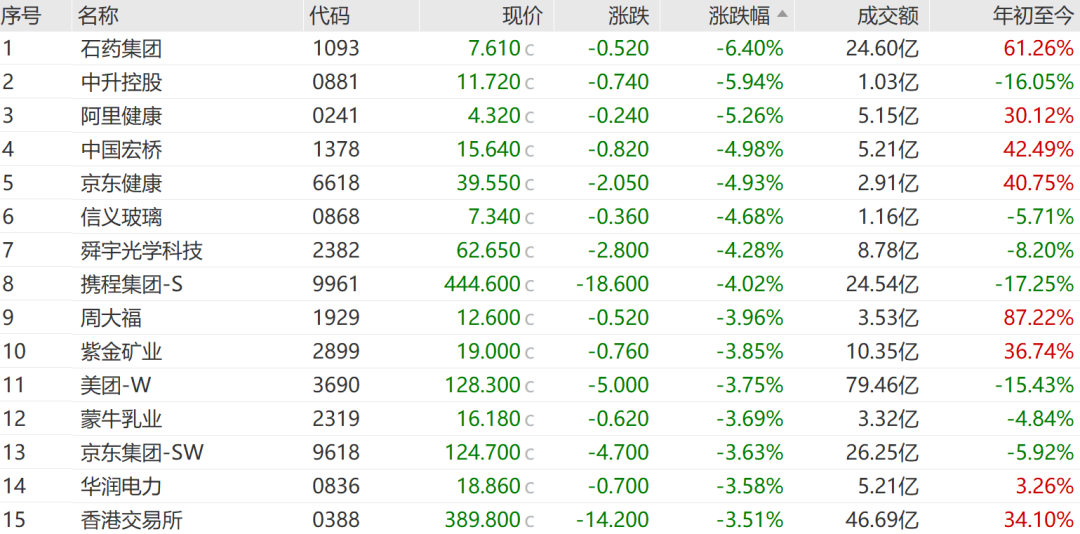Select the 香港交易所 stock name
This screenshot has width=1080, height=534.
click(x=131, y=520)
